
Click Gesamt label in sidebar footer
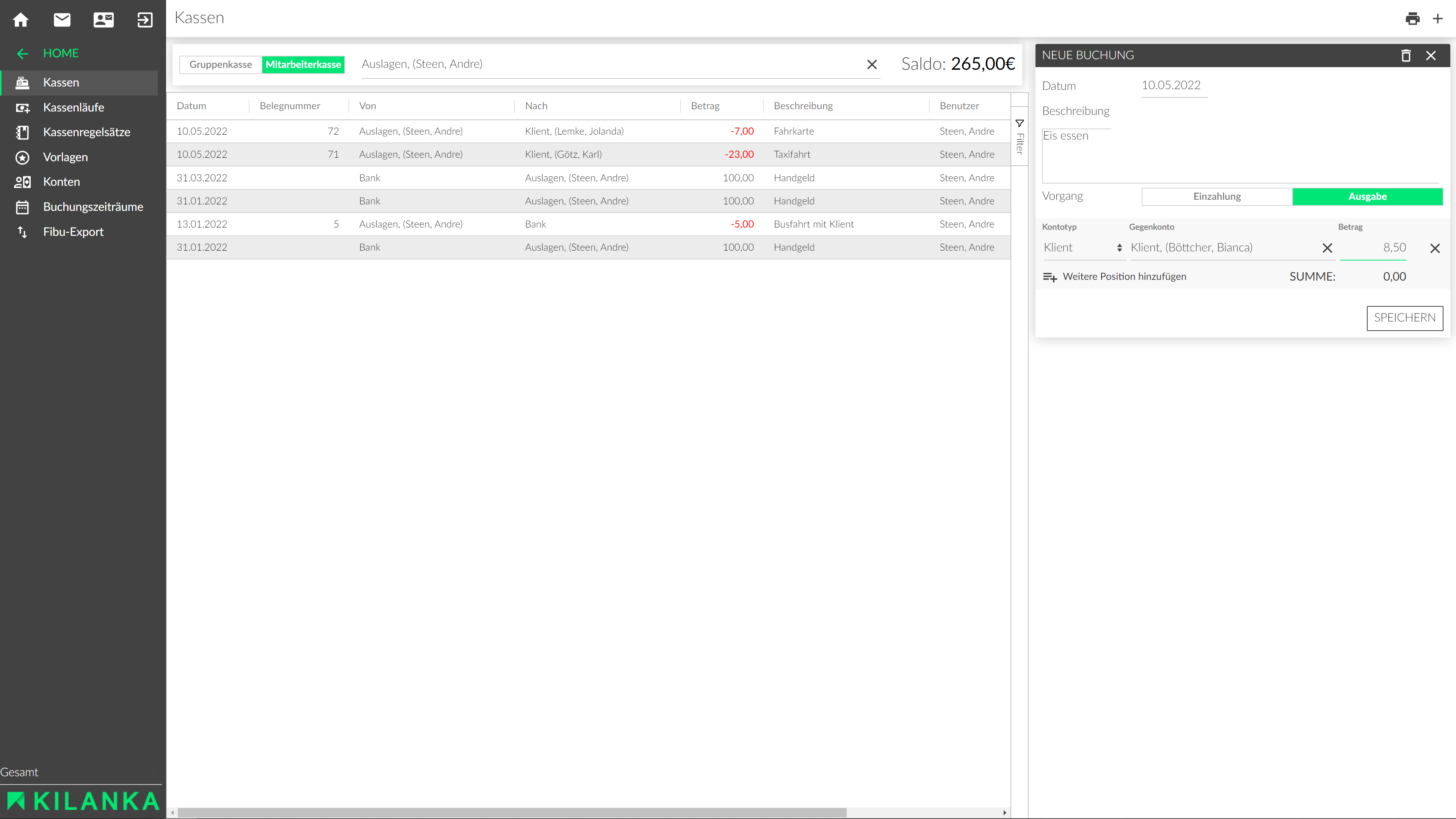coord(19,772)
